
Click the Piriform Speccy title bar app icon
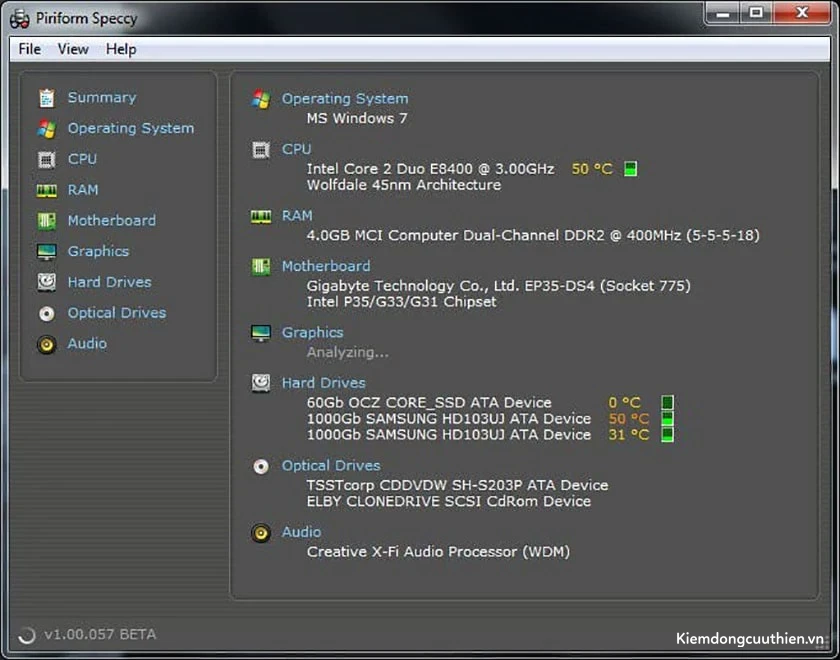[x=19, y=19]
